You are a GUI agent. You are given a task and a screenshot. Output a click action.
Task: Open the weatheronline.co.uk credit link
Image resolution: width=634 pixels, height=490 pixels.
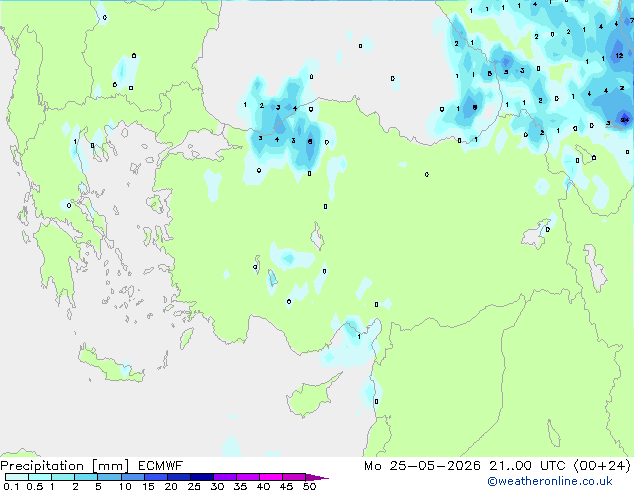click(550, 481)
